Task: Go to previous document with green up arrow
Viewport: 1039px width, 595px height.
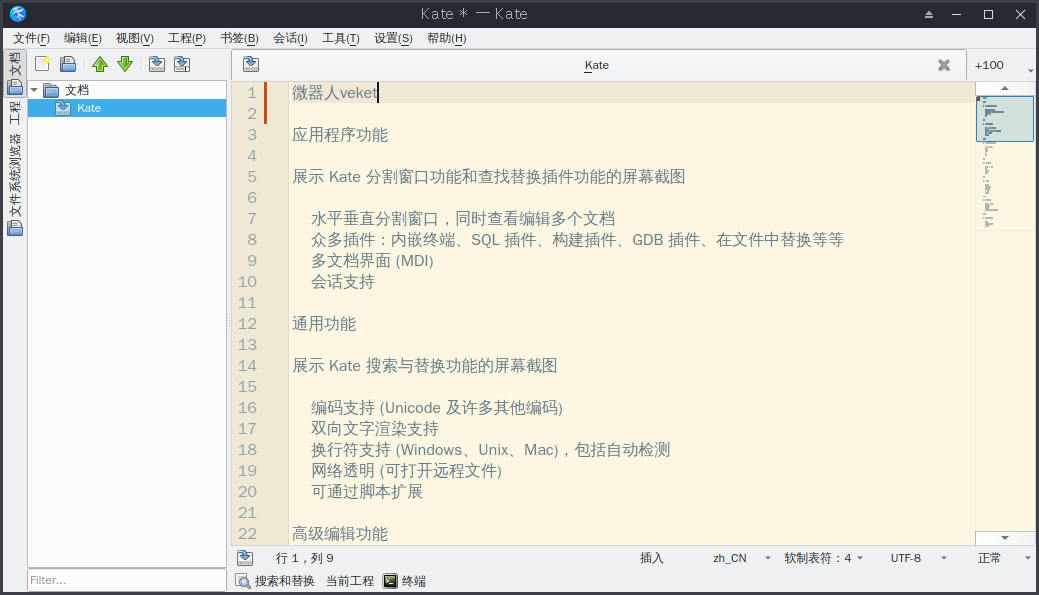Action: tap(100, 64)
